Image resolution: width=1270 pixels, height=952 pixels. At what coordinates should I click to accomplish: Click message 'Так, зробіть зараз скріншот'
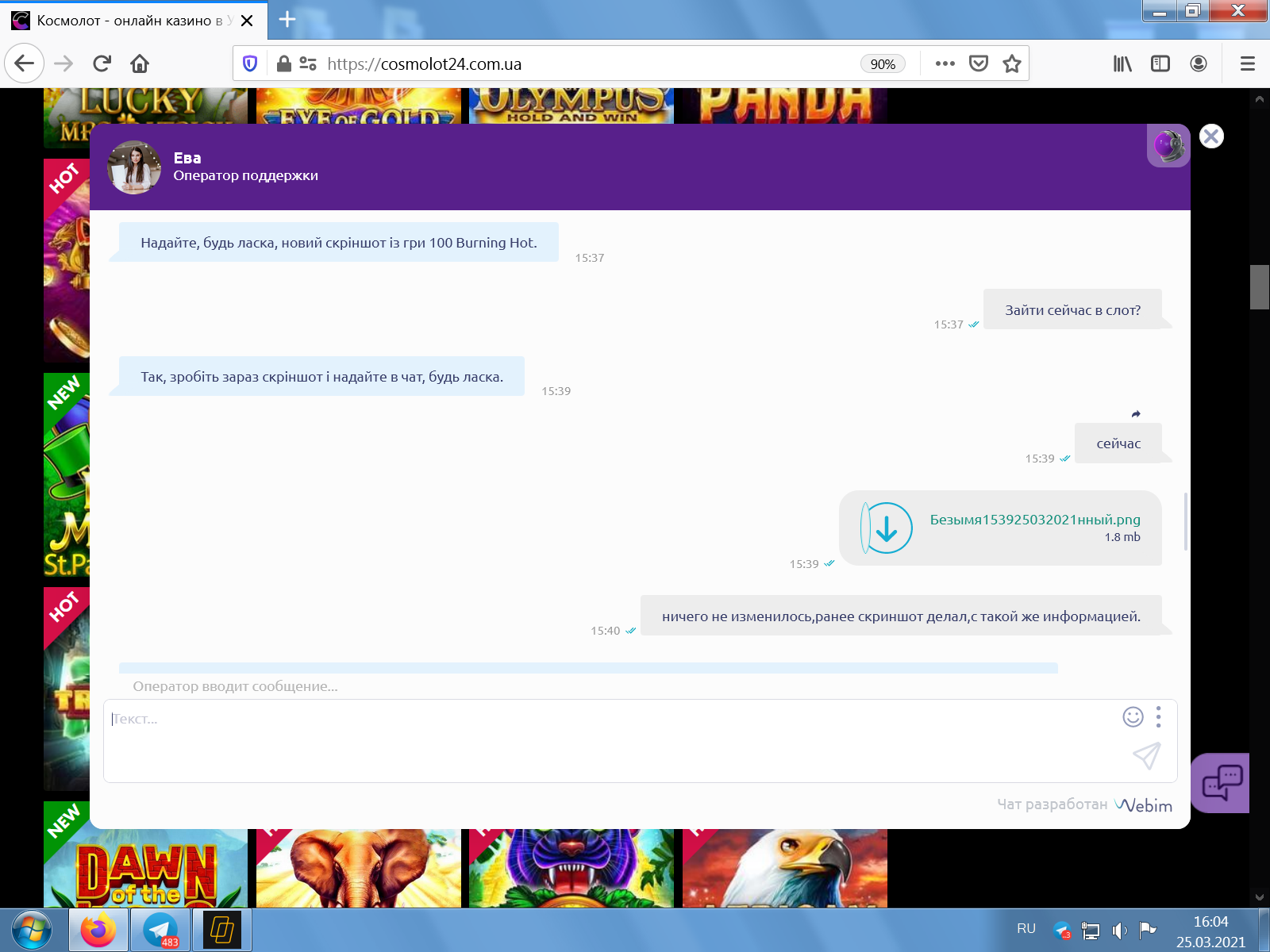322,377
